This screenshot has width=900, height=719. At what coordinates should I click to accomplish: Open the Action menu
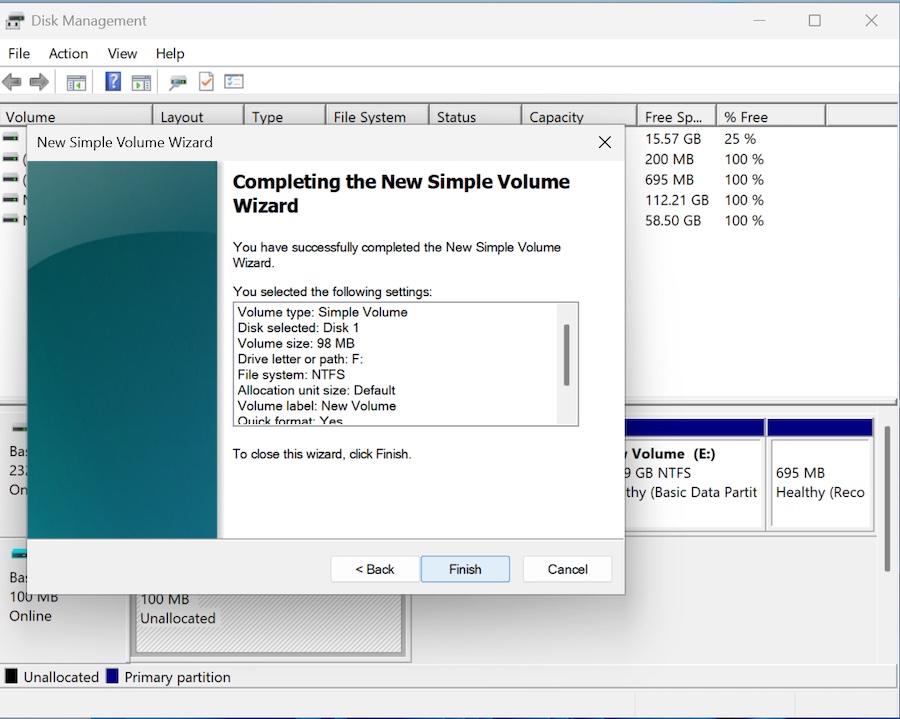(68, 54)
